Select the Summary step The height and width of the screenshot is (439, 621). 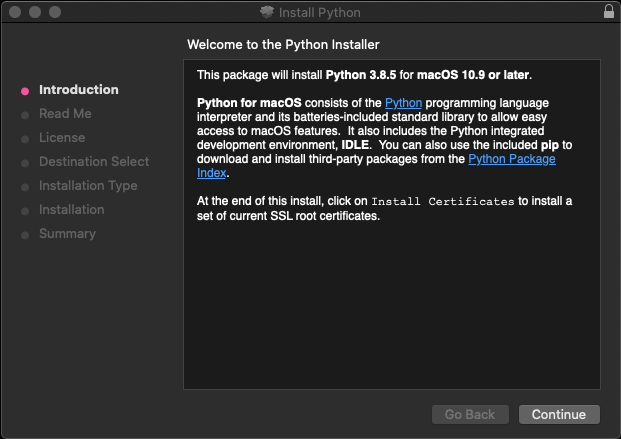[x=67, y=234]
